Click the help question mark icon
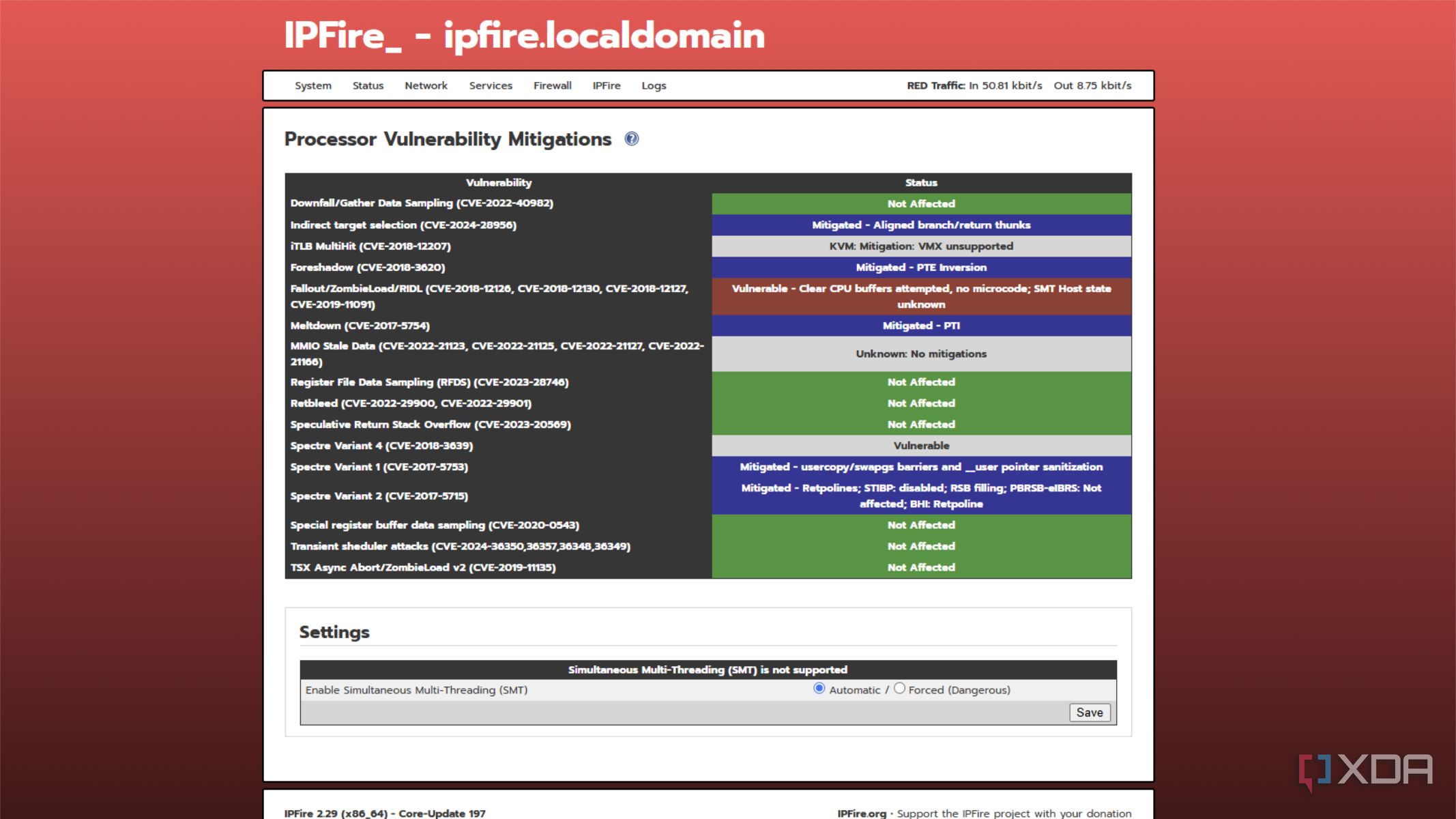 [x=632, y=139]
